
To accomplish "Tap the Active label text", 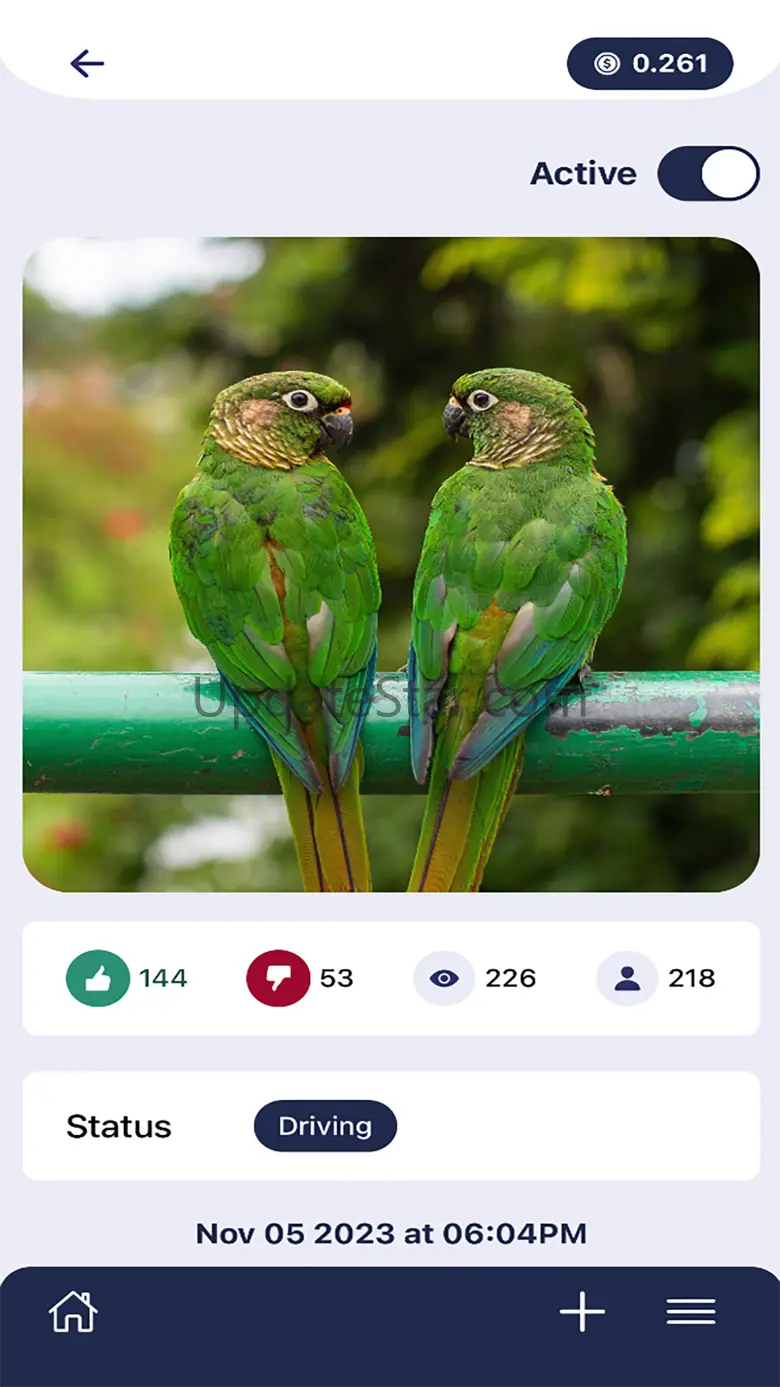I will tap(583, 174).
